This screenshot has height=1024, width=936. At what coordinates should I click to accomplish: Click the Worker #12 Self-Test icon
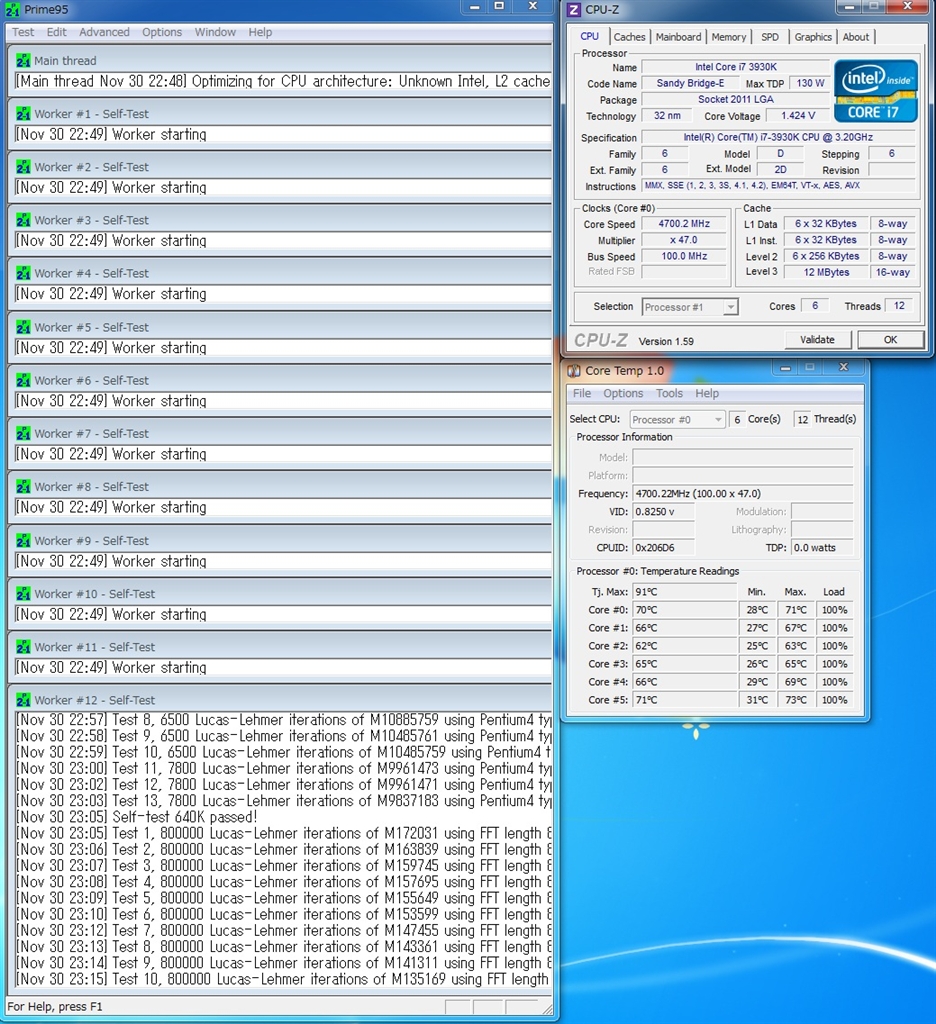point(23,700)
